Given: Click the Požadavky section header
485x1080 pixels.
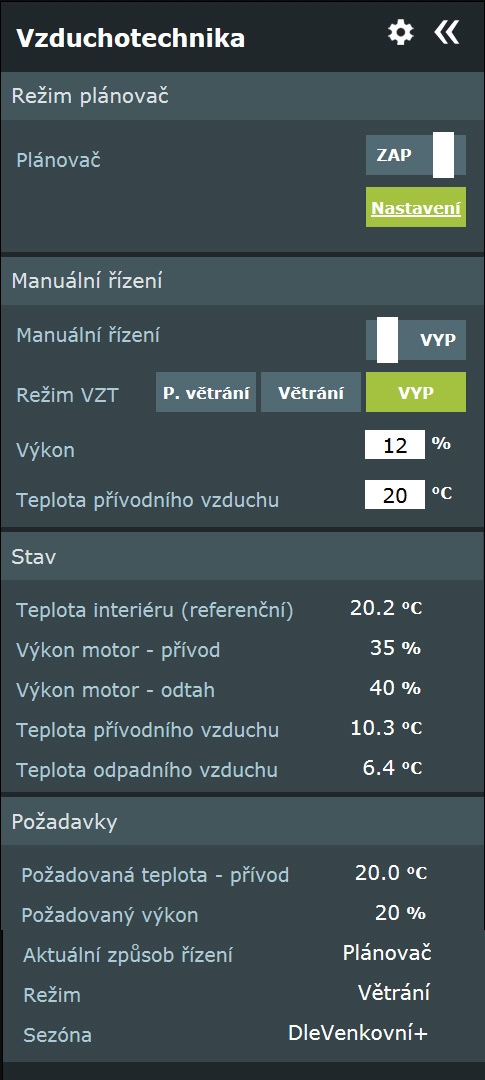Looking at the screenshot, I should pyautogui.click(x=242, y=822).
